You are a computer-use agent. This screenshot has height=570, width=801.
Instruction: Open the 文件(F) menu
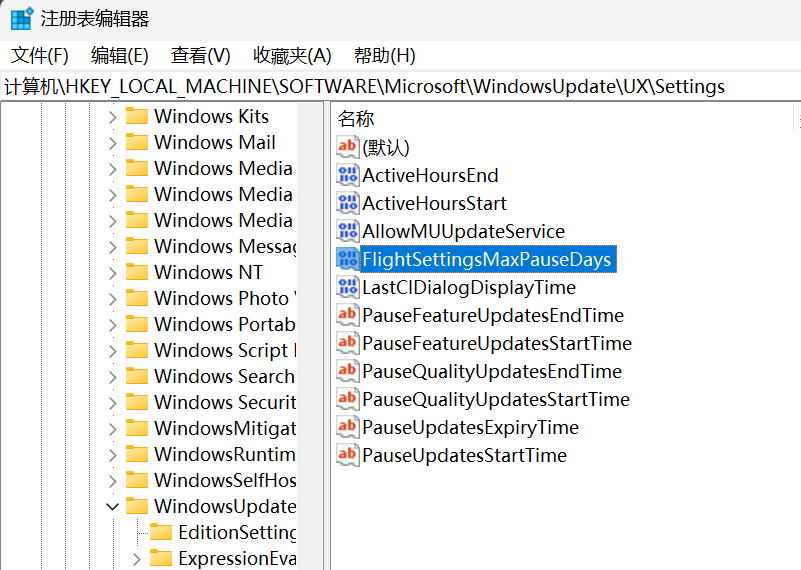(40, 55)
